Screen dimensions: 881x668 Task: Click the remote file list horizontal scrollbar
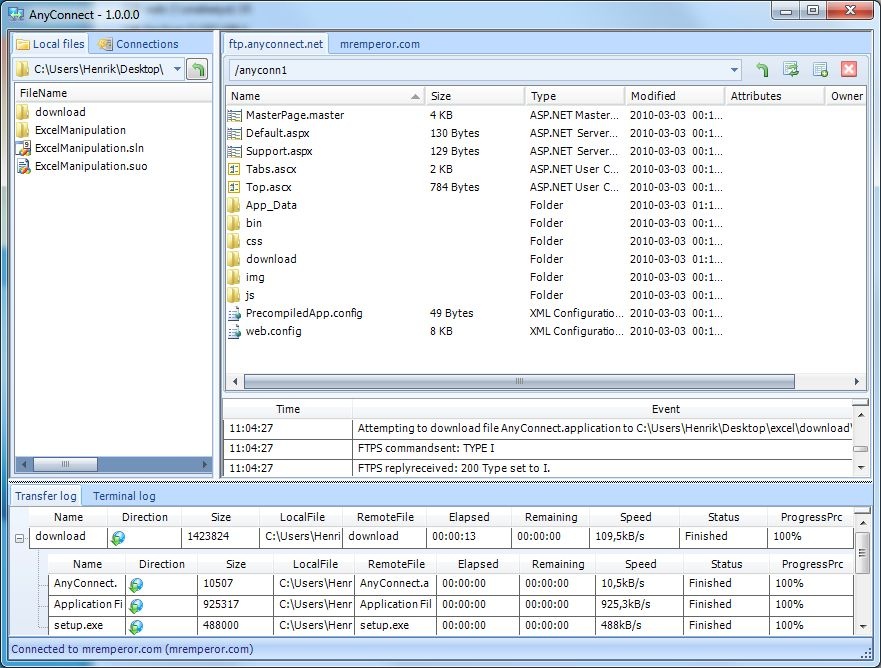pos(519,382)
